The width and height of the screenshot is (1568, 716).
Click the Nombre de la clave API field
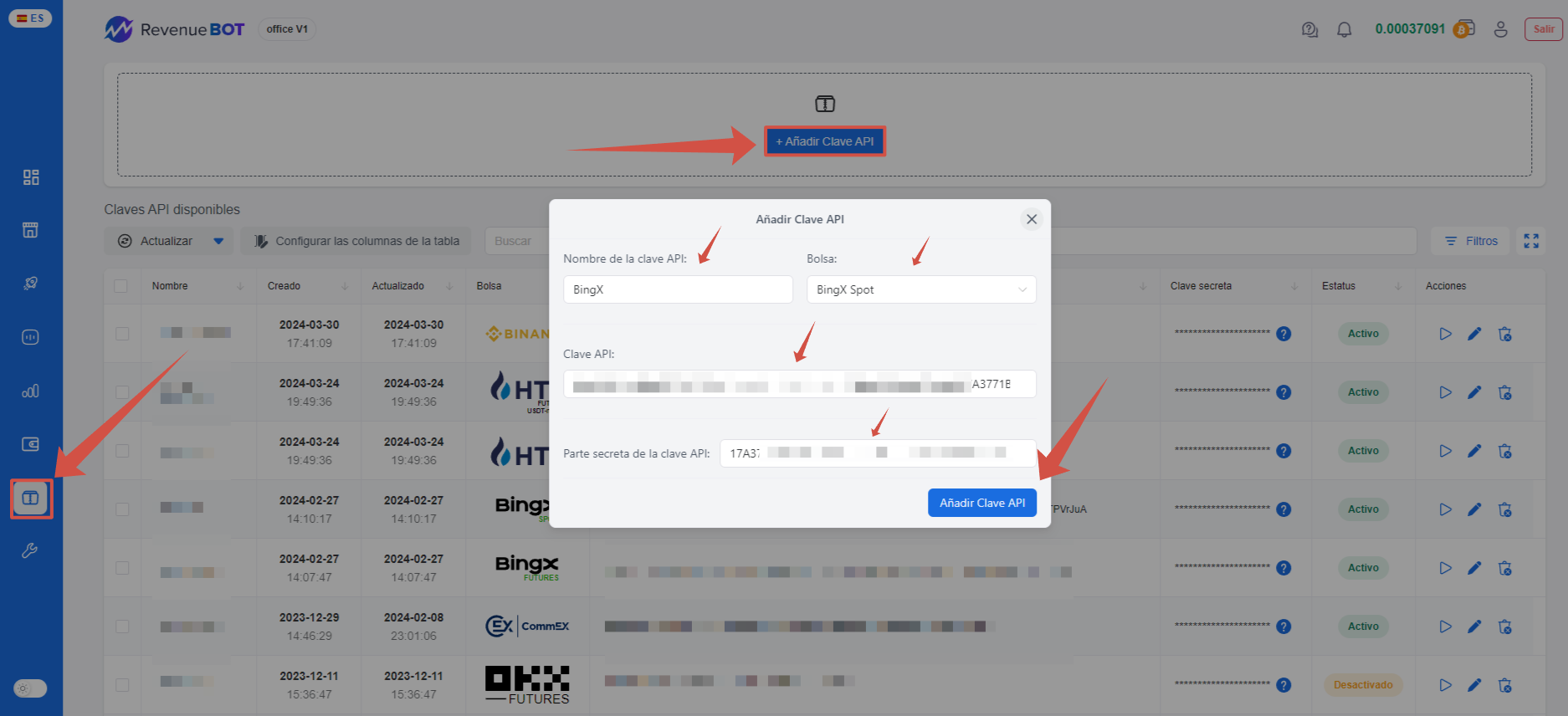pos(678,289)
